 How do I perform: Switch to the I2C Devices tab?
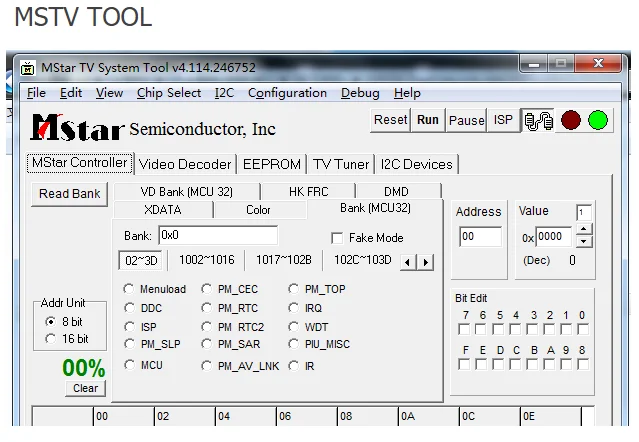tap(416, 165)
